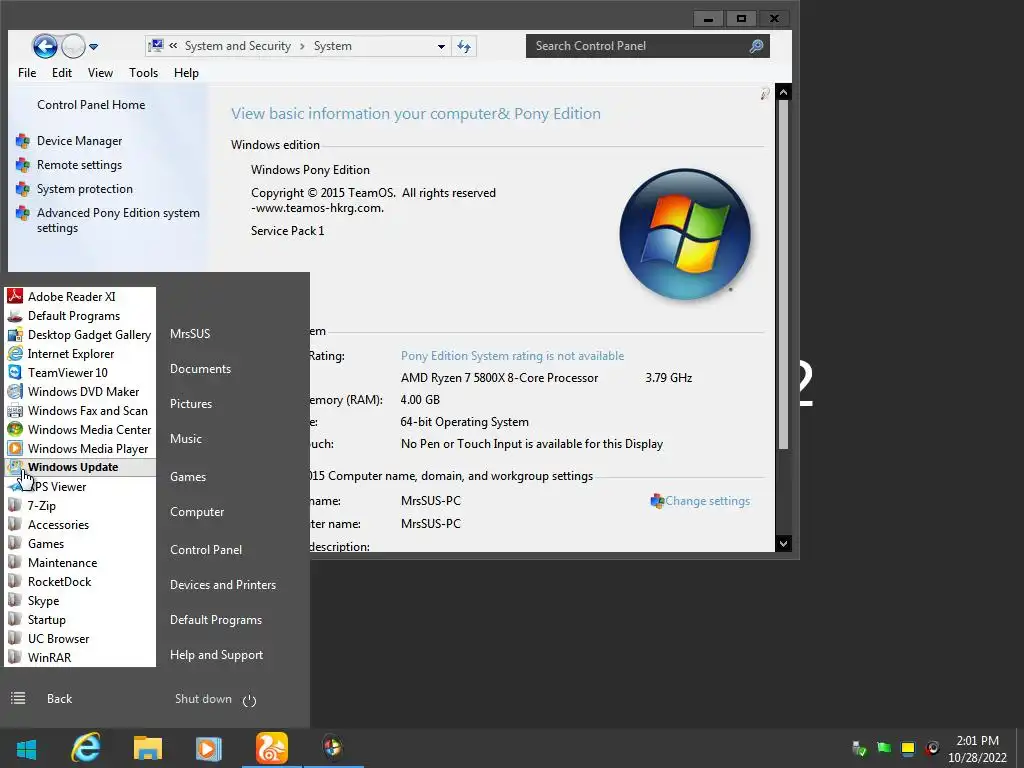Click the Default Programs icon in programs list
1024x768 pixels.
[x=15, y=316]
